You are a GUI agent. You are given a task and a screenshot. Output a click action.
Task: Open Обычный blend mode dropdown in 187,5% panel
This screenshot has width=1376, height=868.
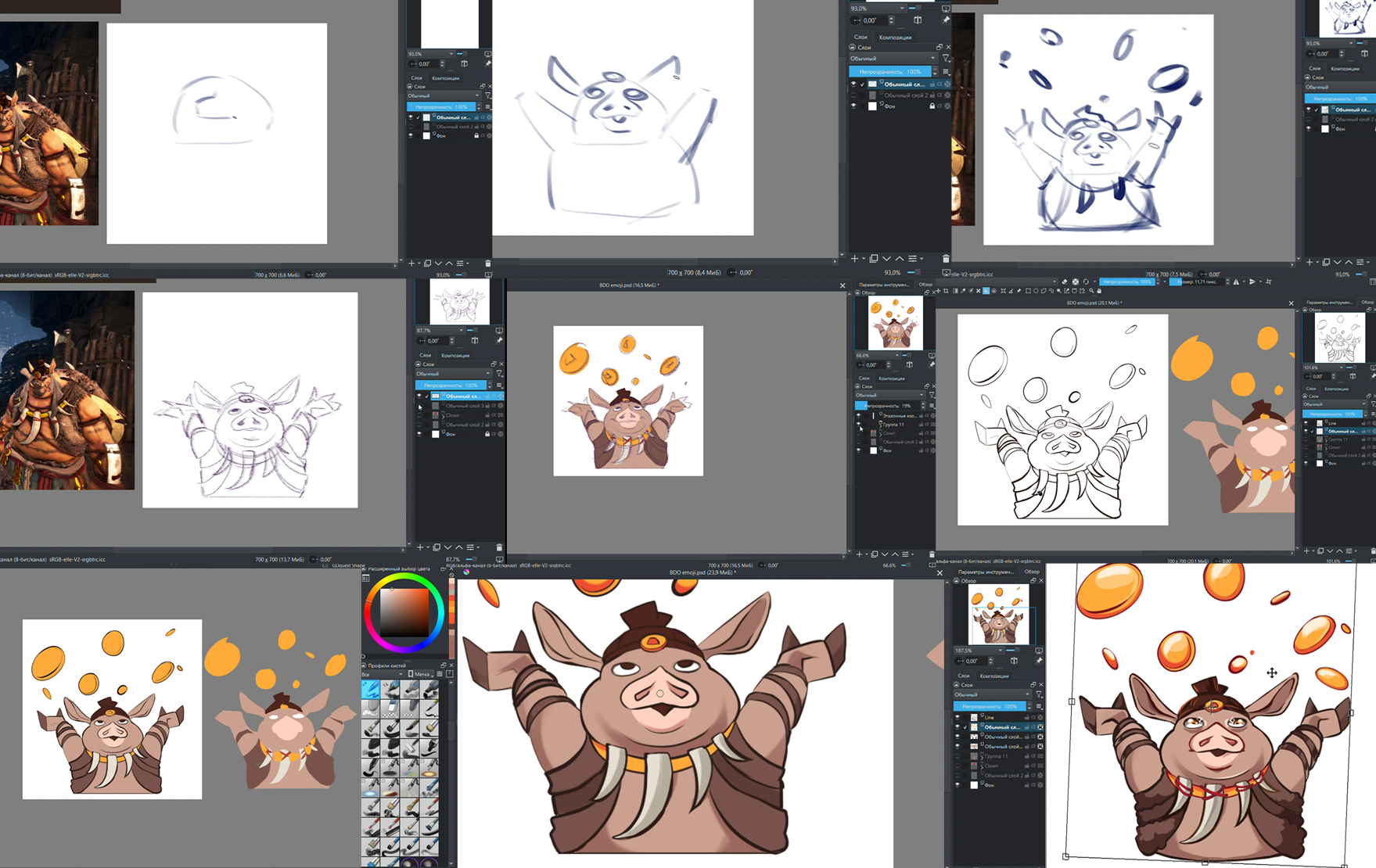pyautogui.click(x=993, y=694)
